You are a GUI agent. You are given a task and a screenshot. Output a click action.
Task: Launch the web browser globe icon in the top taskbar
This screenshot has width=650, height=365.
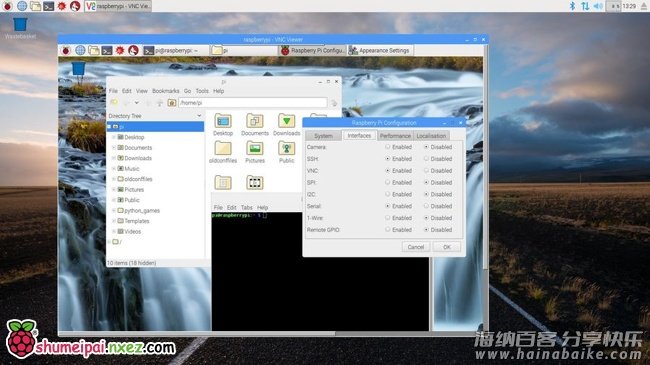coord(22,6)
